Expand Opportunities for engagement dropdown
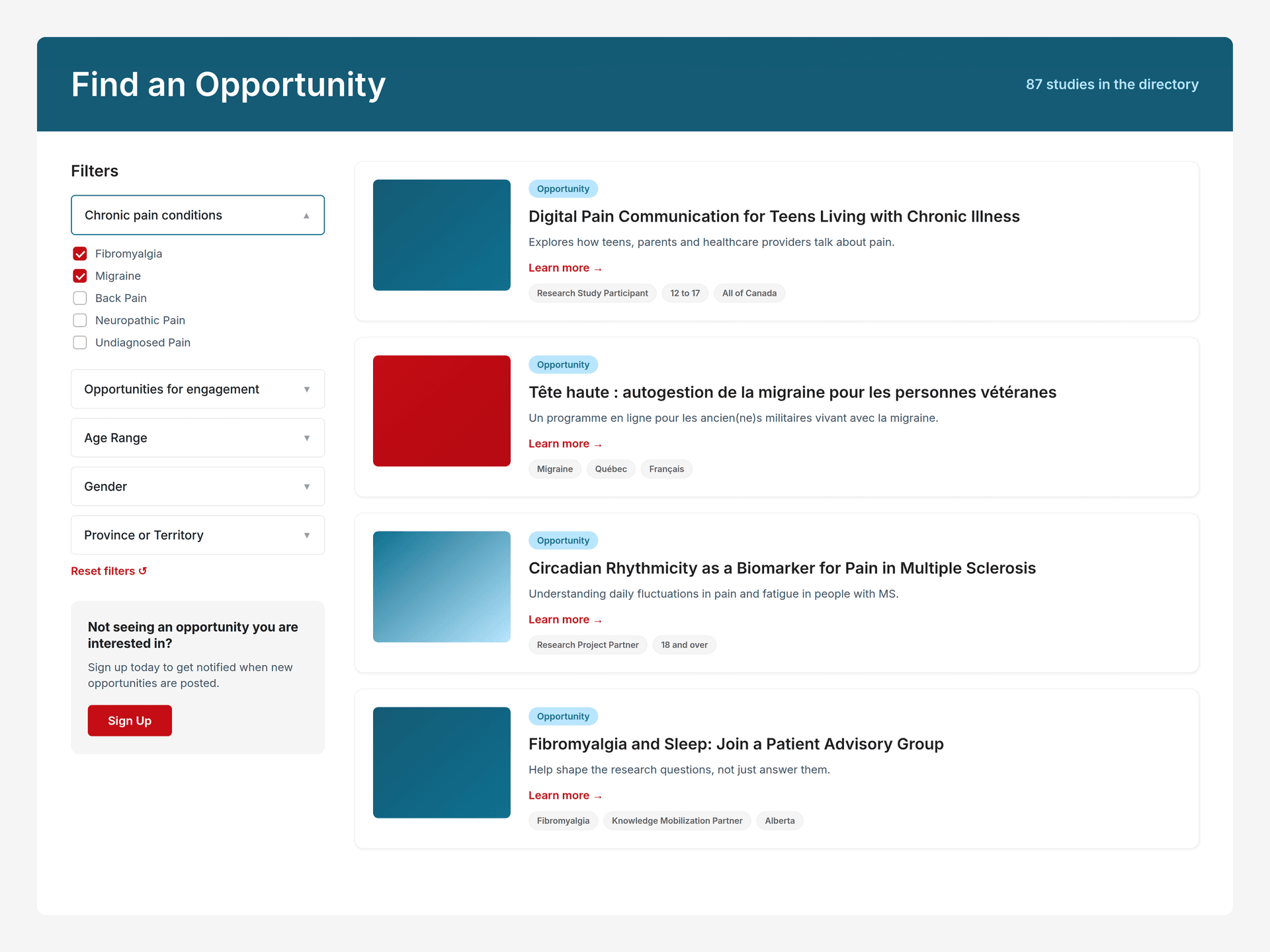The height and width of the screenshot is (952, 1270). pyautogui.click(x=198, y=389)
